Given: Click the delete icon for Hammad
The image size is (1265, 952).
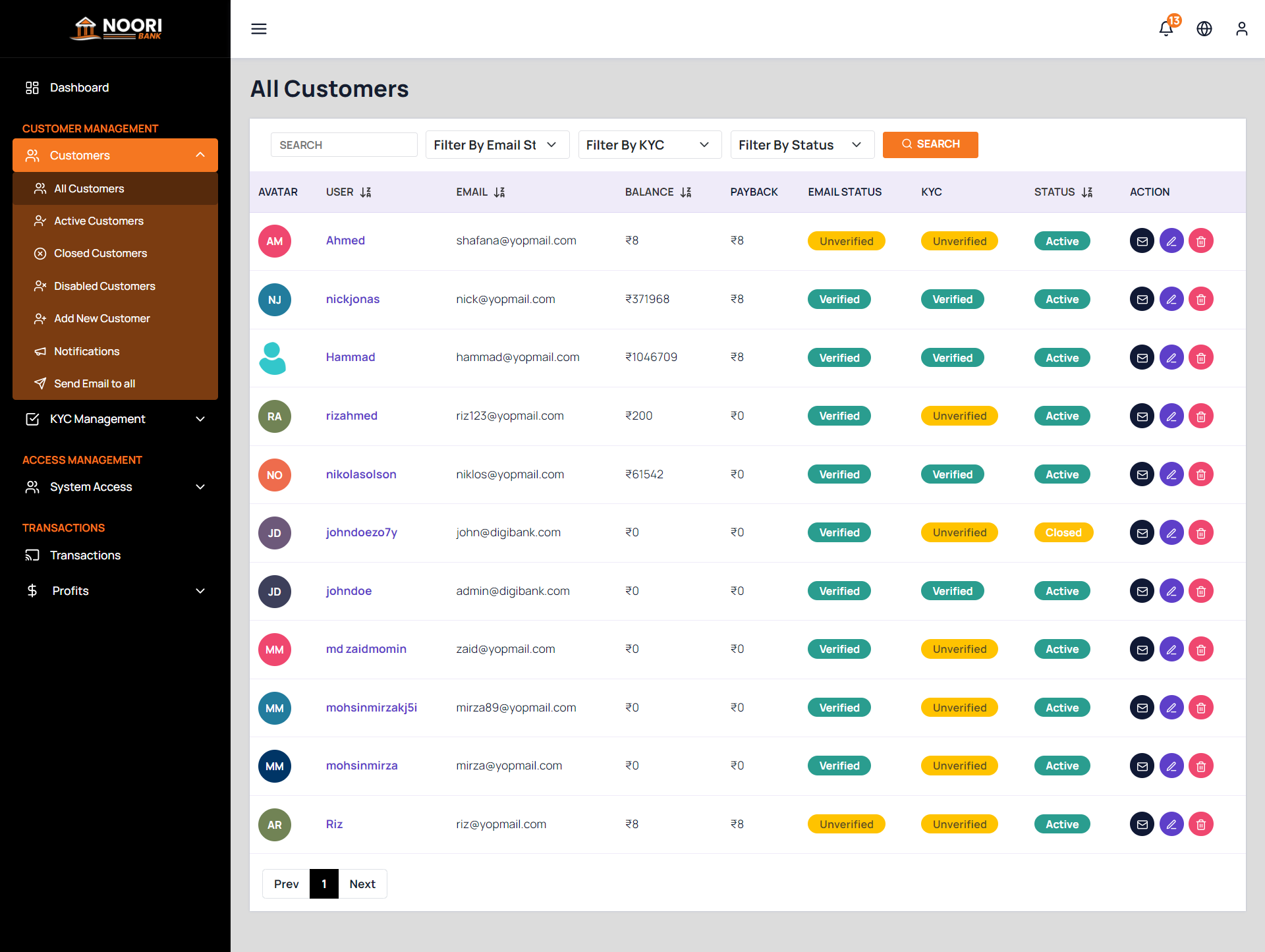Looking at the screenshot, I should 1200,358.
